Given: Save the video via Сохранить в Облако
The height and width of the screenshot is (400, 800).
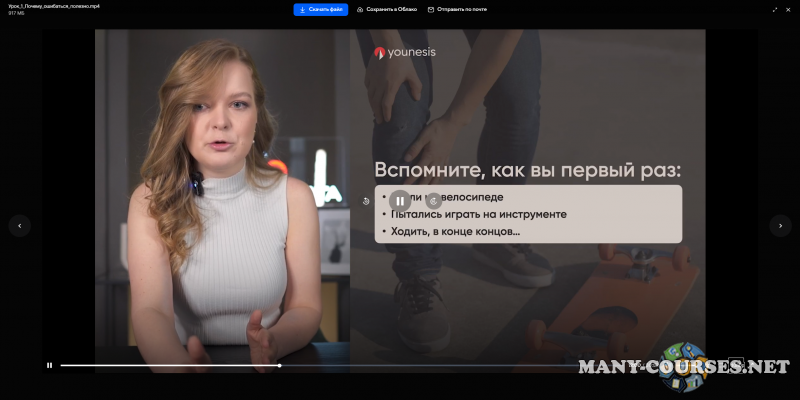Looking at the screenshot, I should [x=387, y=9].
